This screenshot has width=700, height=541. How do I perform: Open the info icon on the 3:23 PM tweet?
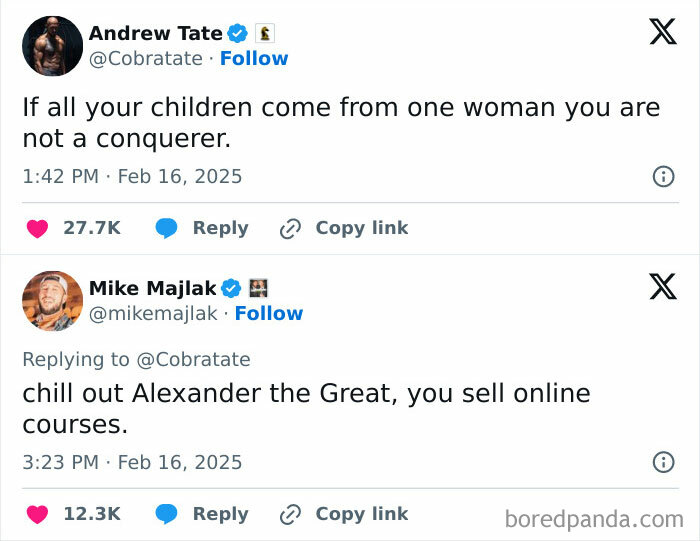(x=663, y=462)
